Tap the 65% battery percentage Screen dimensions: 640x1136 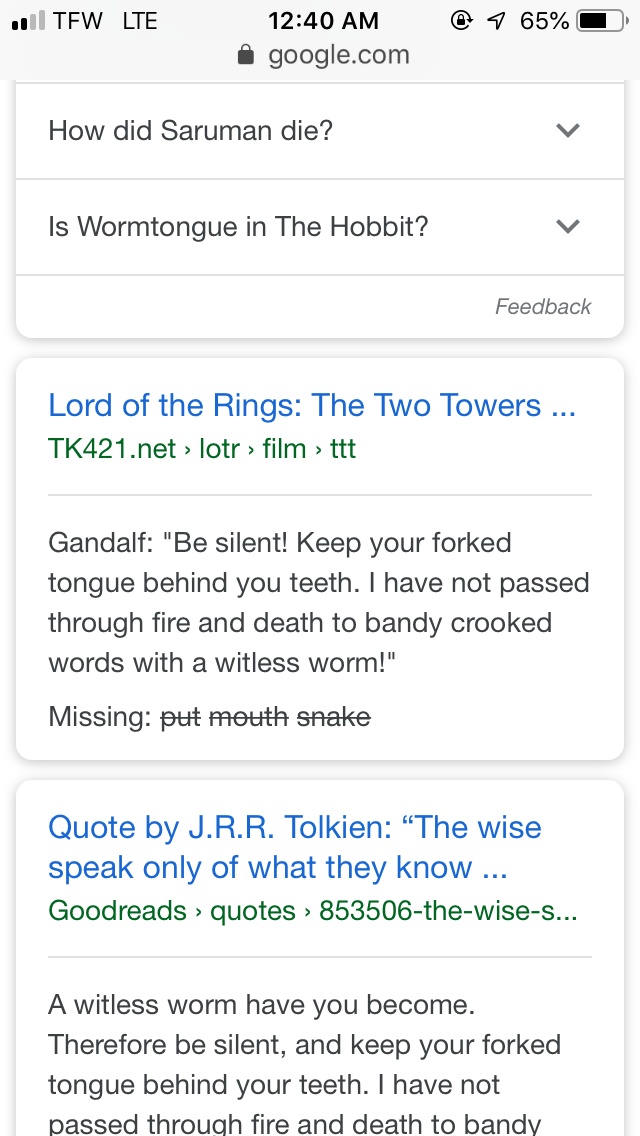pyautogui.click(x=545, y=20)
